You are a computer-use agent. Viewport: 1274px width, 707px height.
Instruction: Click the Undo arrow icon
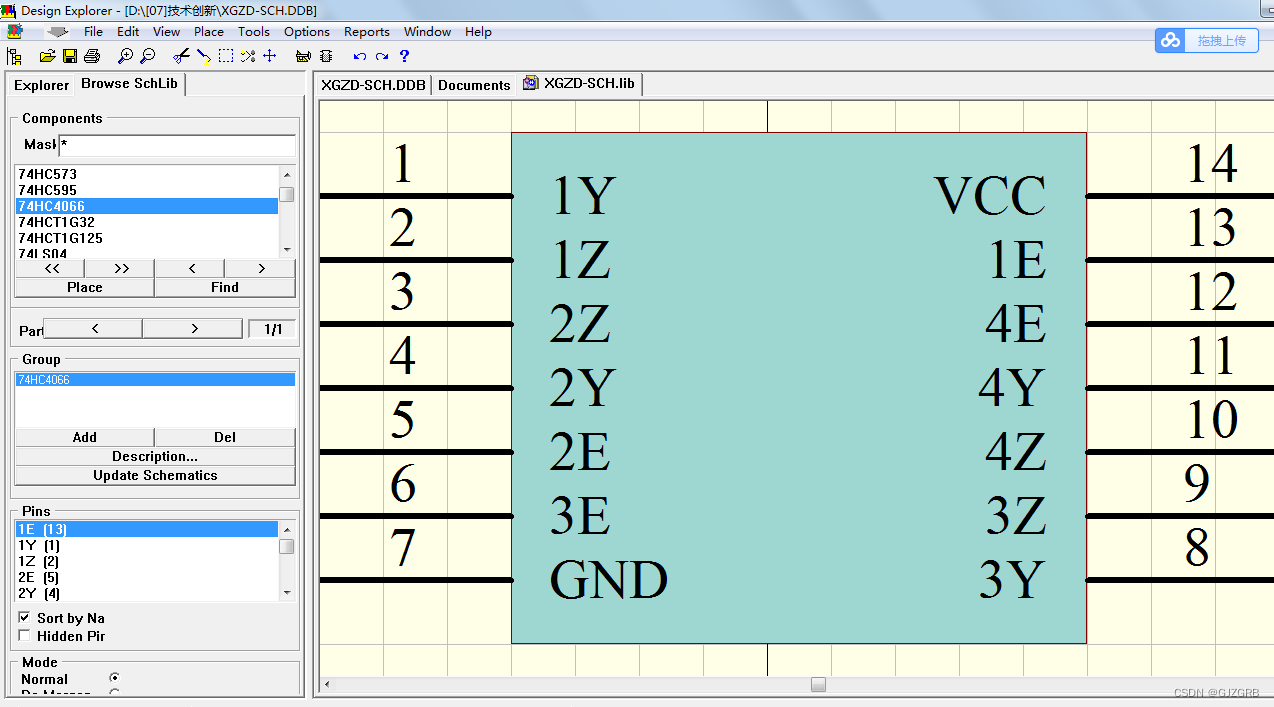click(x=359, y=56)
